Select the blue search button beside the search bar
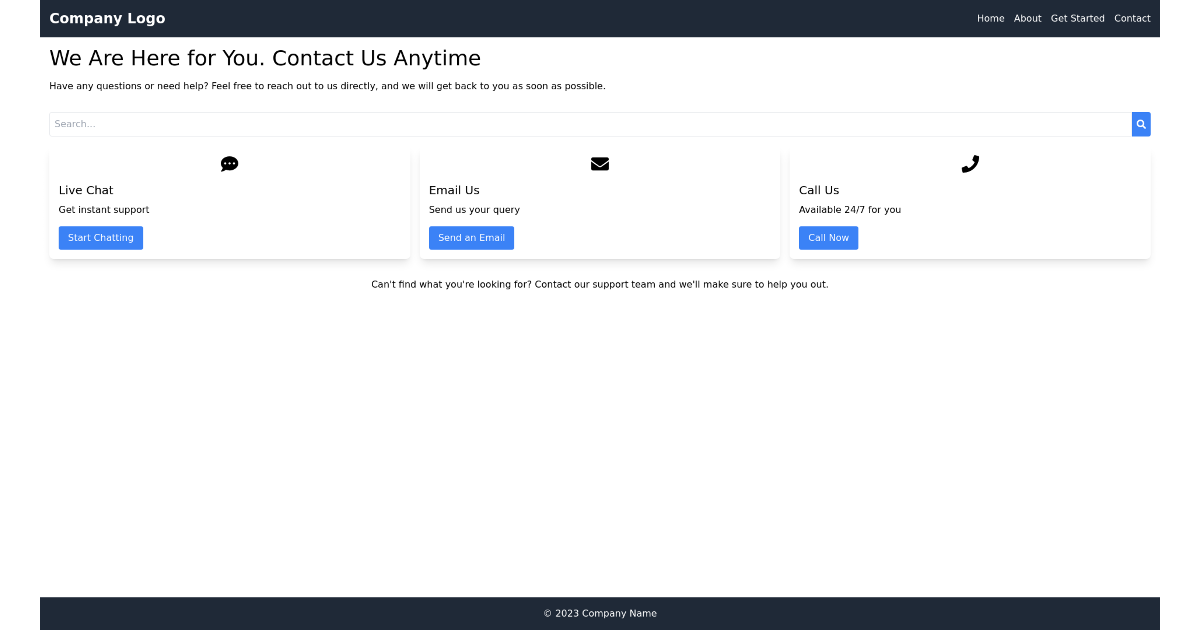Image resolution: width=1200 pixels, height=630 pixels. [x=1140, y=123]
